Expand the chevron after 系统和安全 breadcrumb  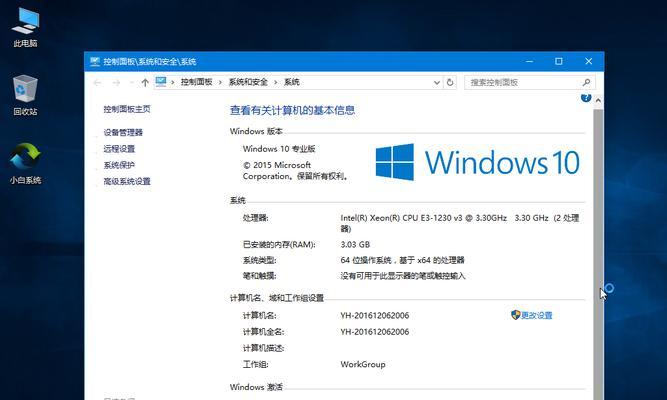(275, 83)
